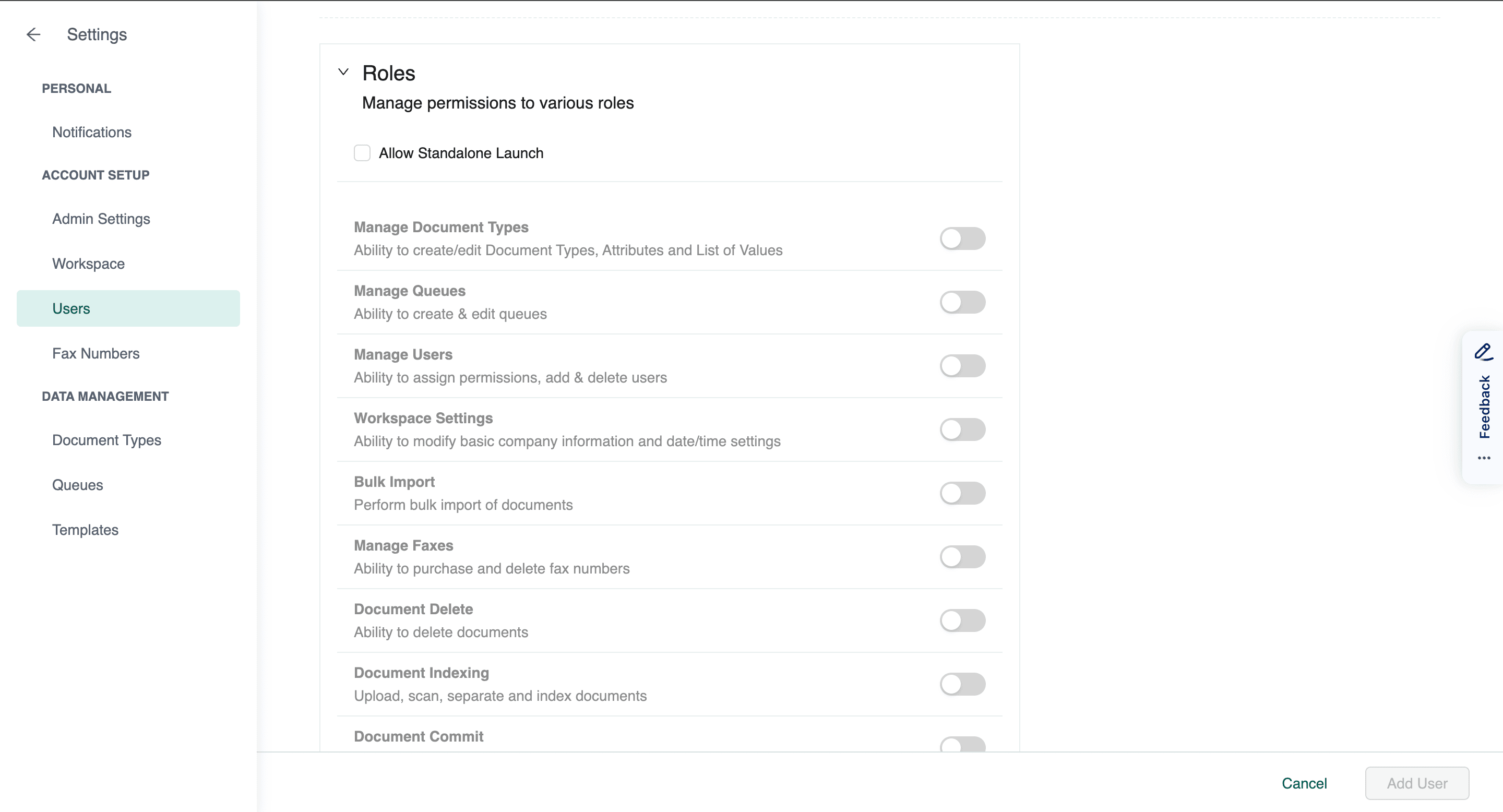Go back using the Settings arrow

pos(33,34)
